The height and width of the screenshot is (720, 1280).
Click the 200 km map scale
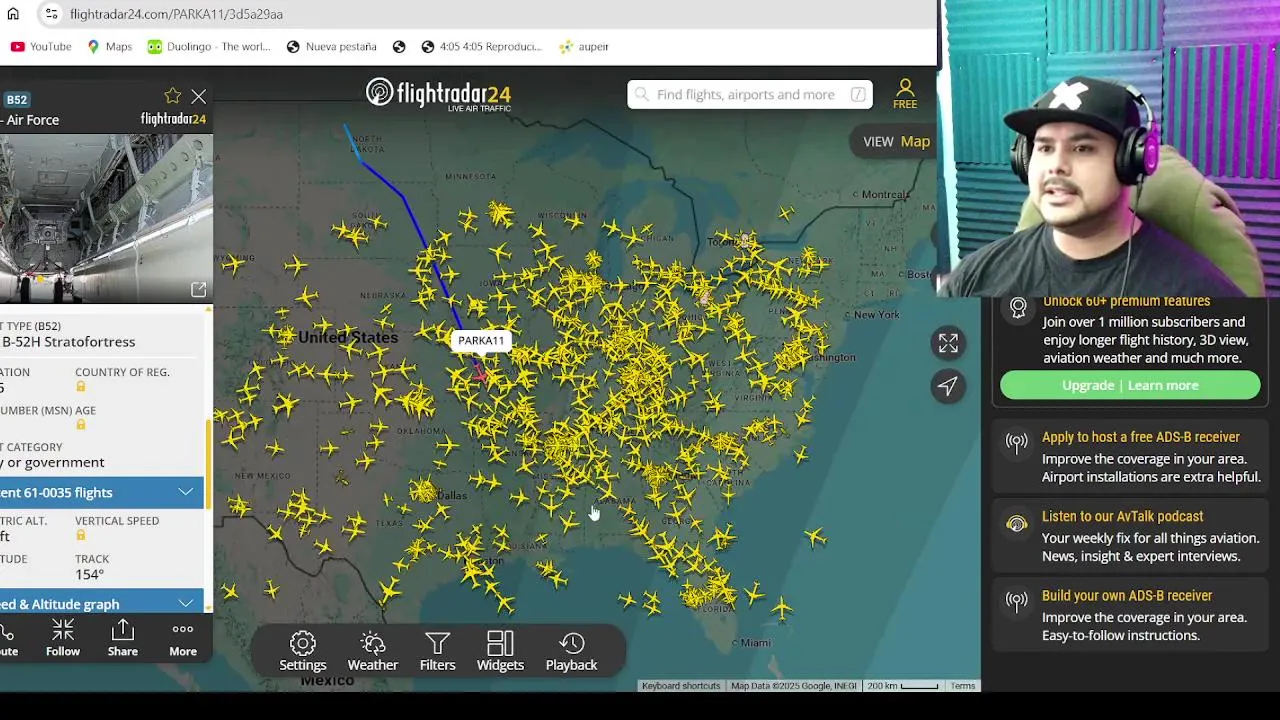903,686
